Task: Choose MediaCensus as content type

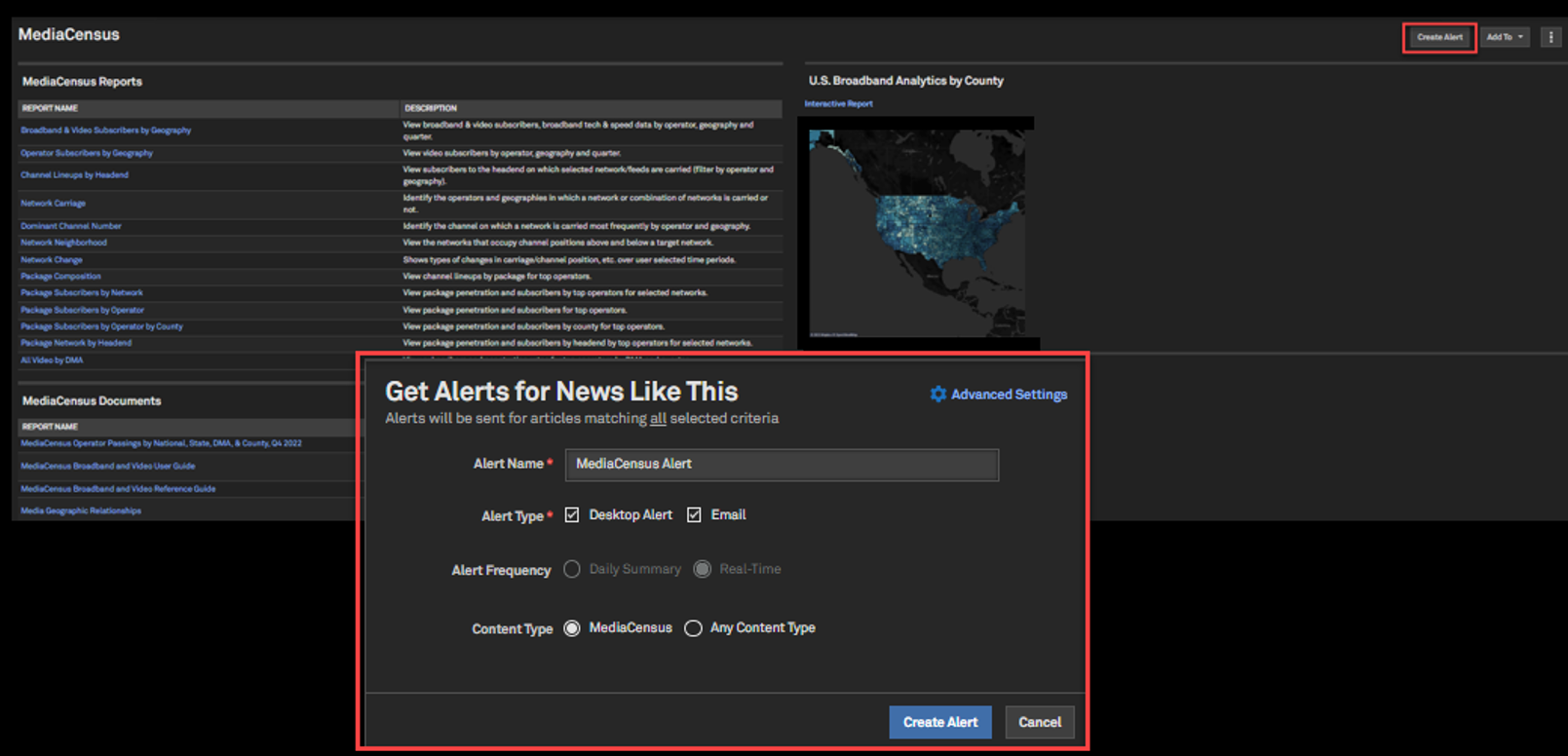Action: click(x=572, y=628)
